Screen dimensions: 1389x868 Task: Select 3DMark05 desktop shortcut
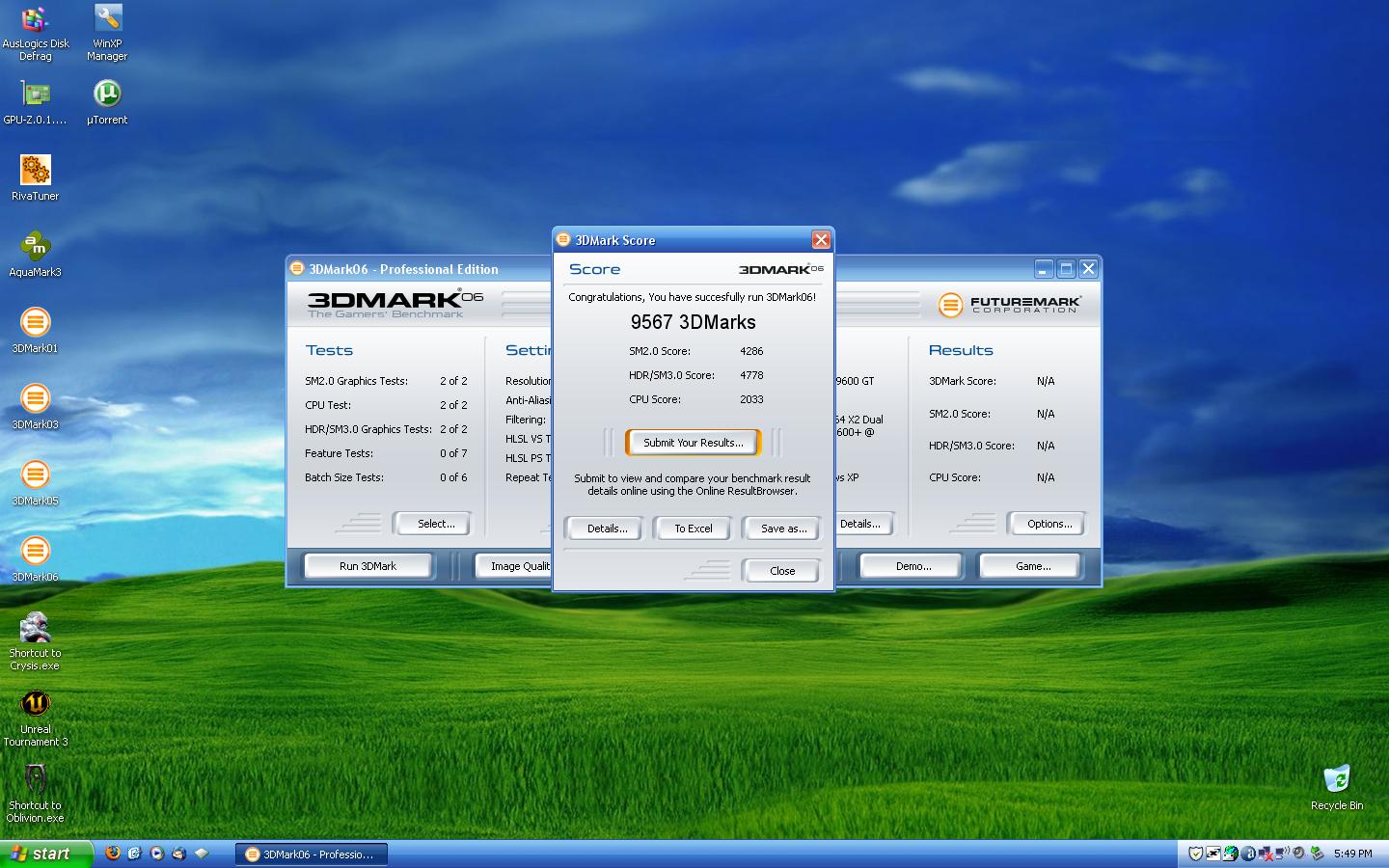click(36, 483)
